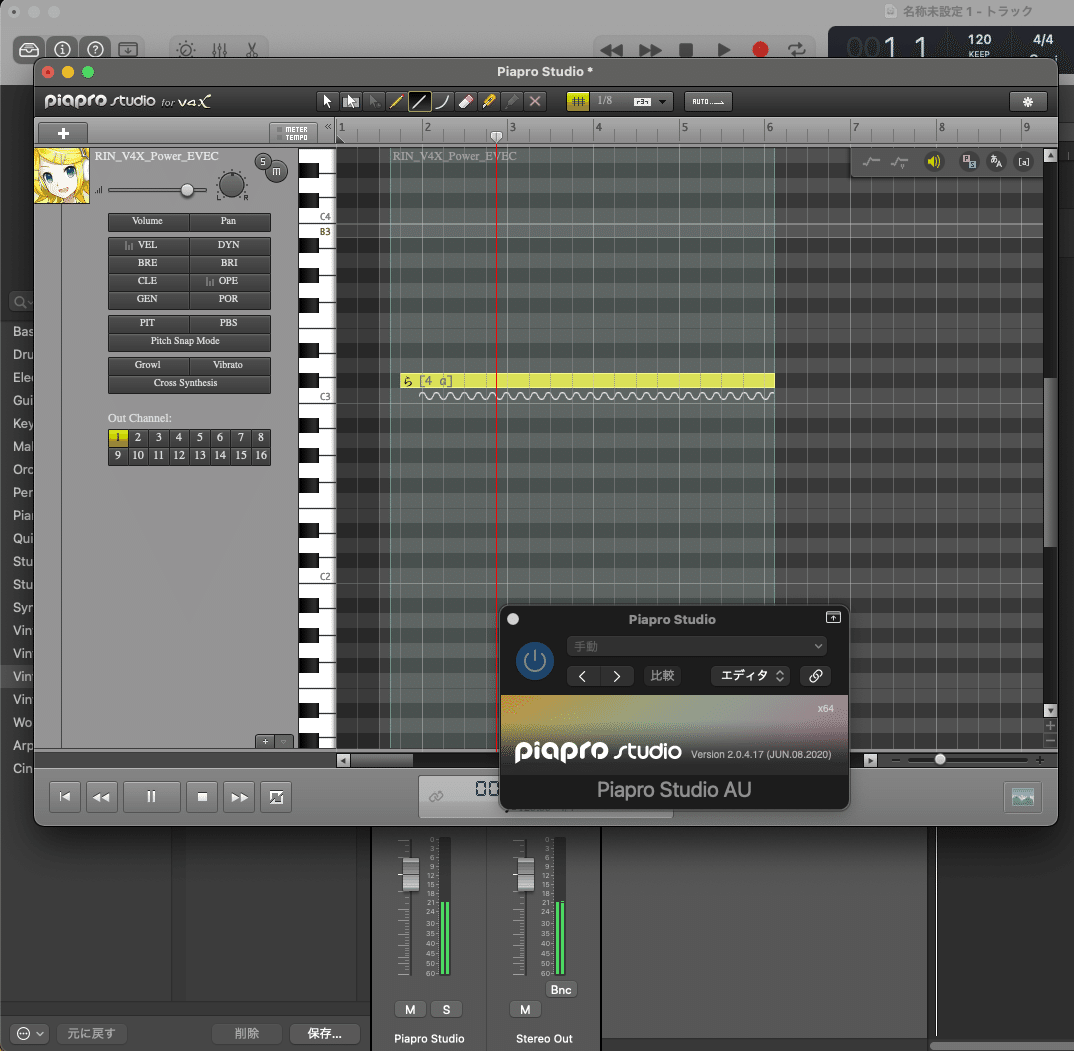This screenshot has width=1074, height=1051.
Task: Select the arrow pointer tool
Action: (x=327, y=101)
